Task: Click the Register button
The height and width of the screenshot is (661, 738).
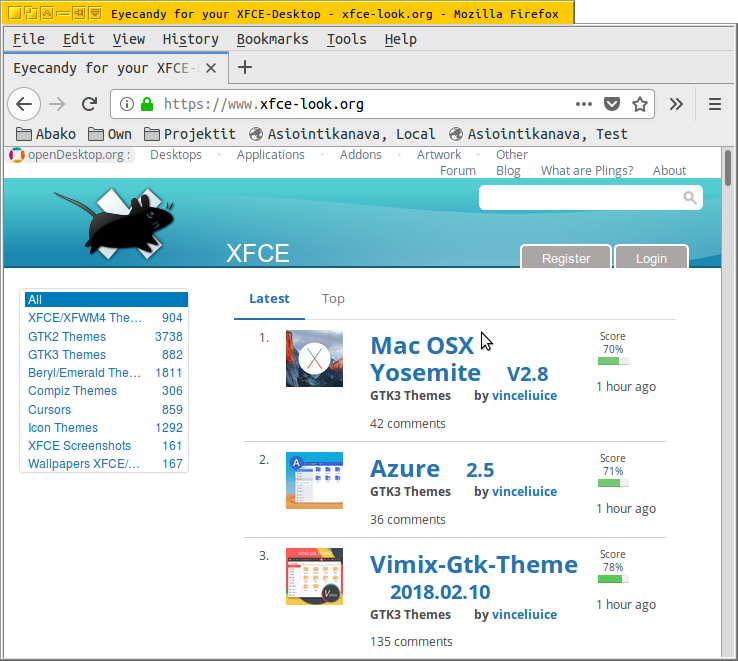Action: tap(566, 257)
